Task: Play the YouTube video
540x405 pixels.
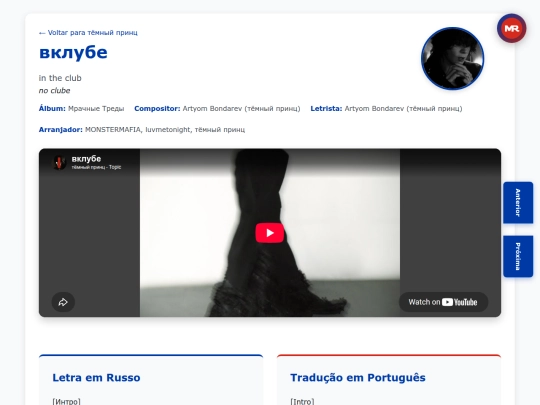Action: click(x=270, y=233)
